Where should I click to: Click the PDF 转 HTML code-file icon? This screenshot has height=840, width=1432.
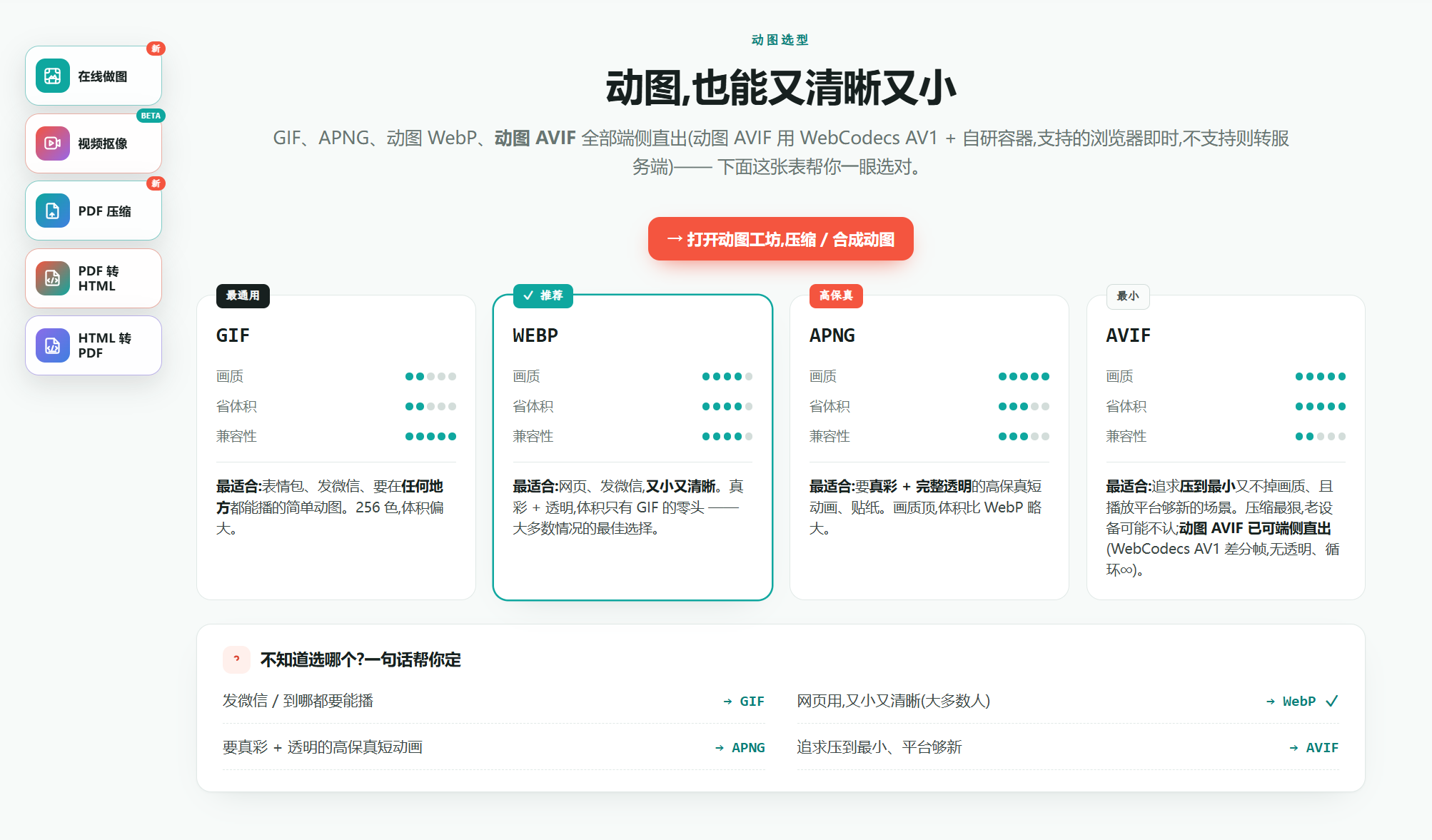(53, 278)
